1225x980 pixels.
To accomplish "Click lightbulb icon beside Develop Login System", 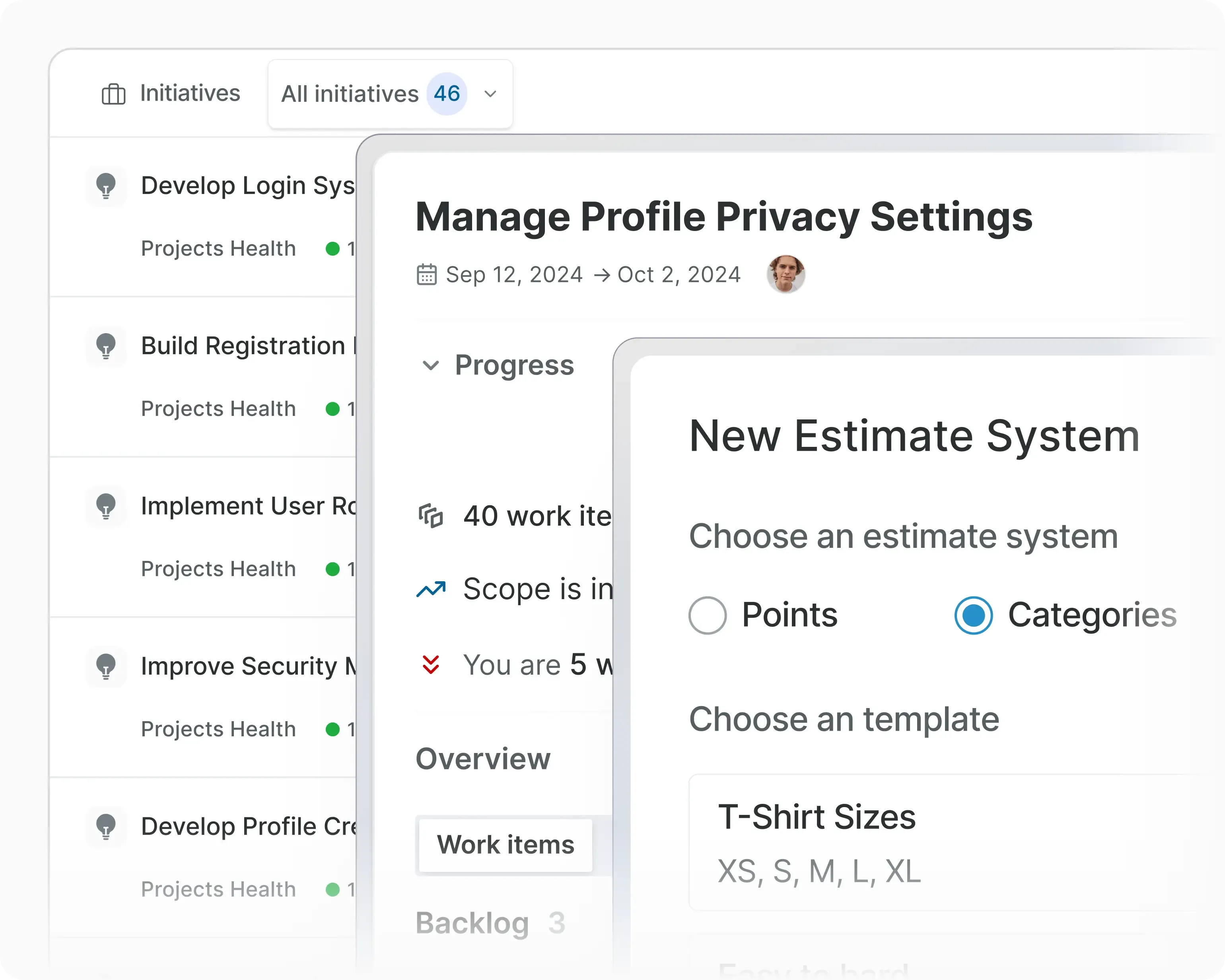I will (x=106, y=186).
